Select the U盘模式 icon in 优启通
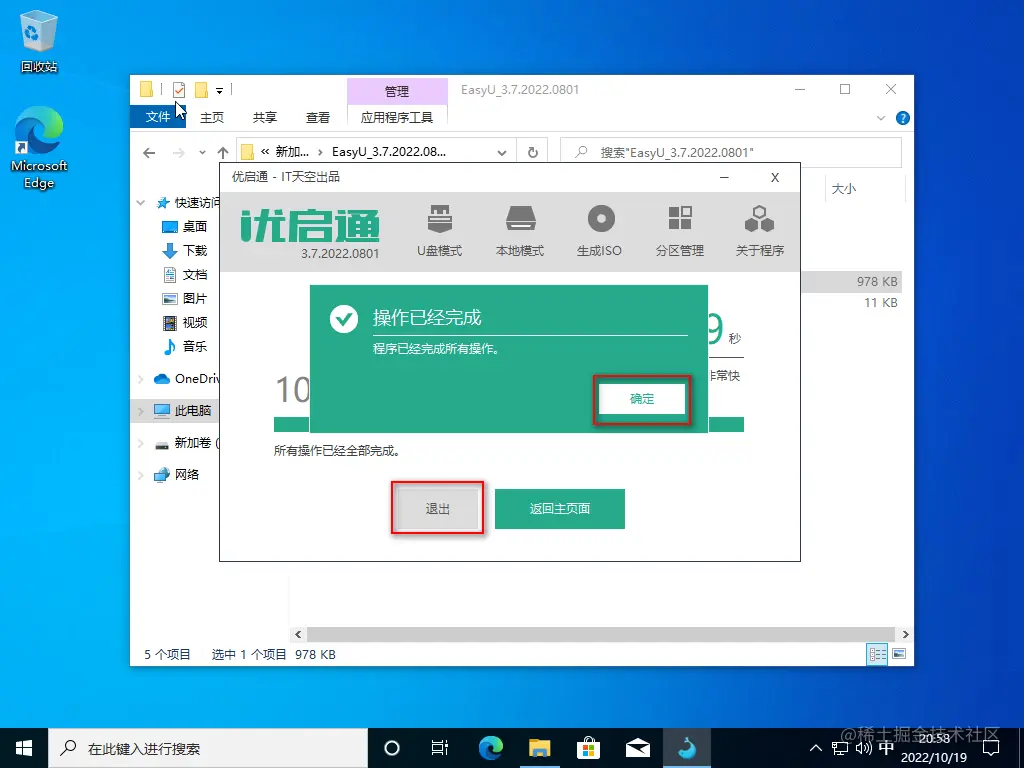This screenshot has height=768, width=1024. pos(440,230)
